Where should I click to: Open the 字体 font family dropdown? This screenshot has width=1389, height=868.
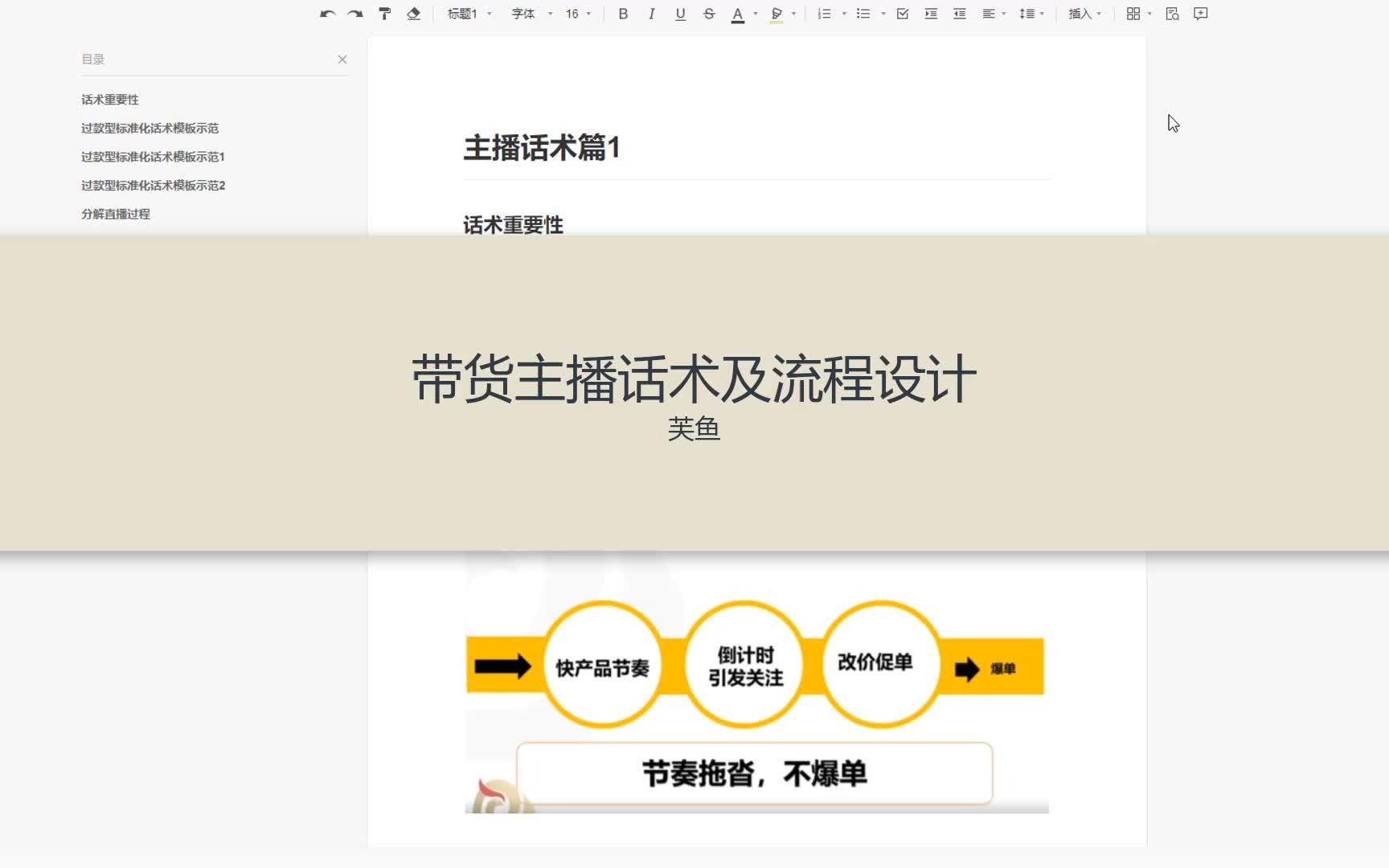[531, 14]
